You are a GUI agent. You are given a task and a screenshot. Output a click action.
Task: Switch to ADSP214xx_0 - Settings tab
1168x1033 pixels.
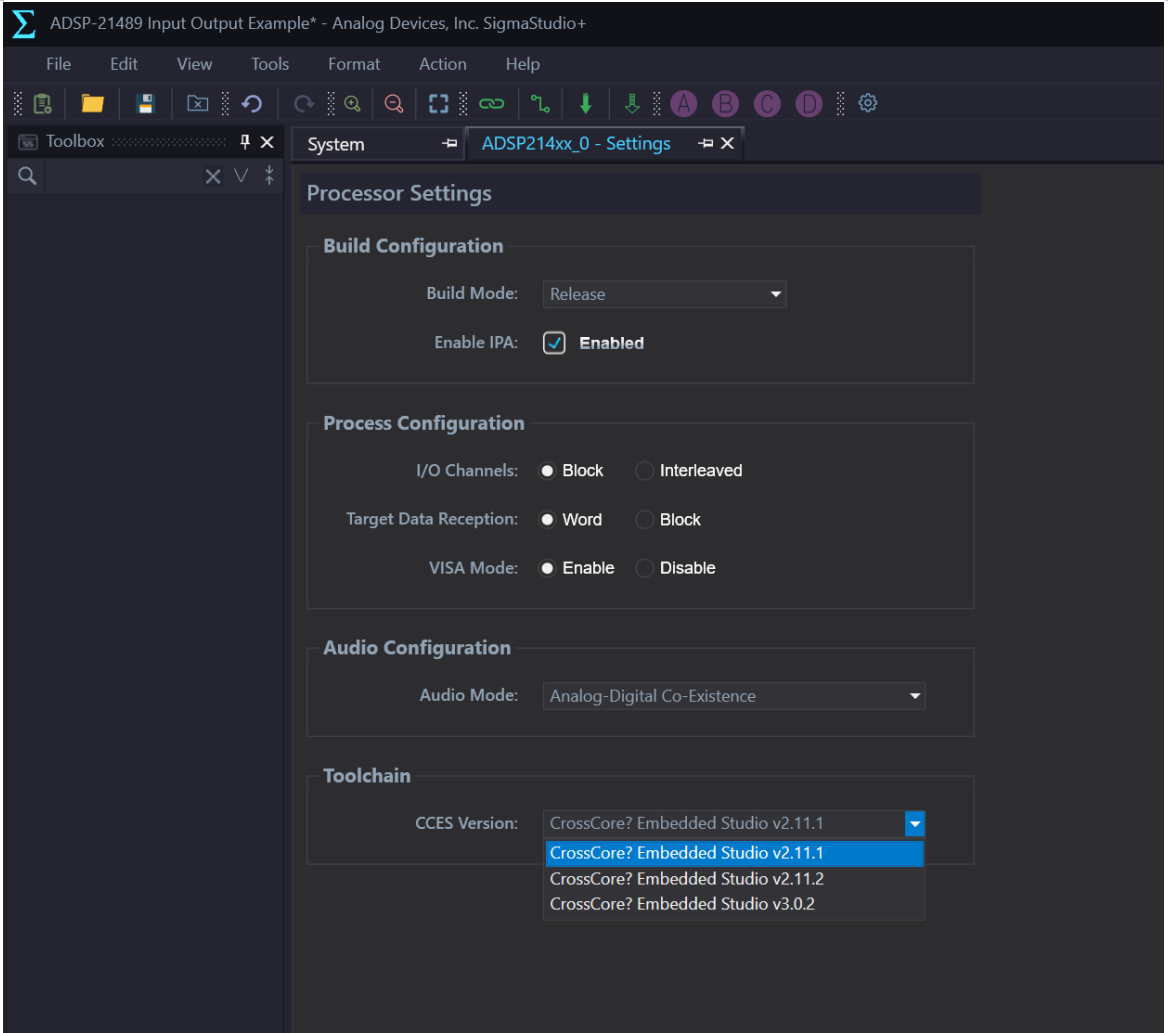(x=576, y=144)
